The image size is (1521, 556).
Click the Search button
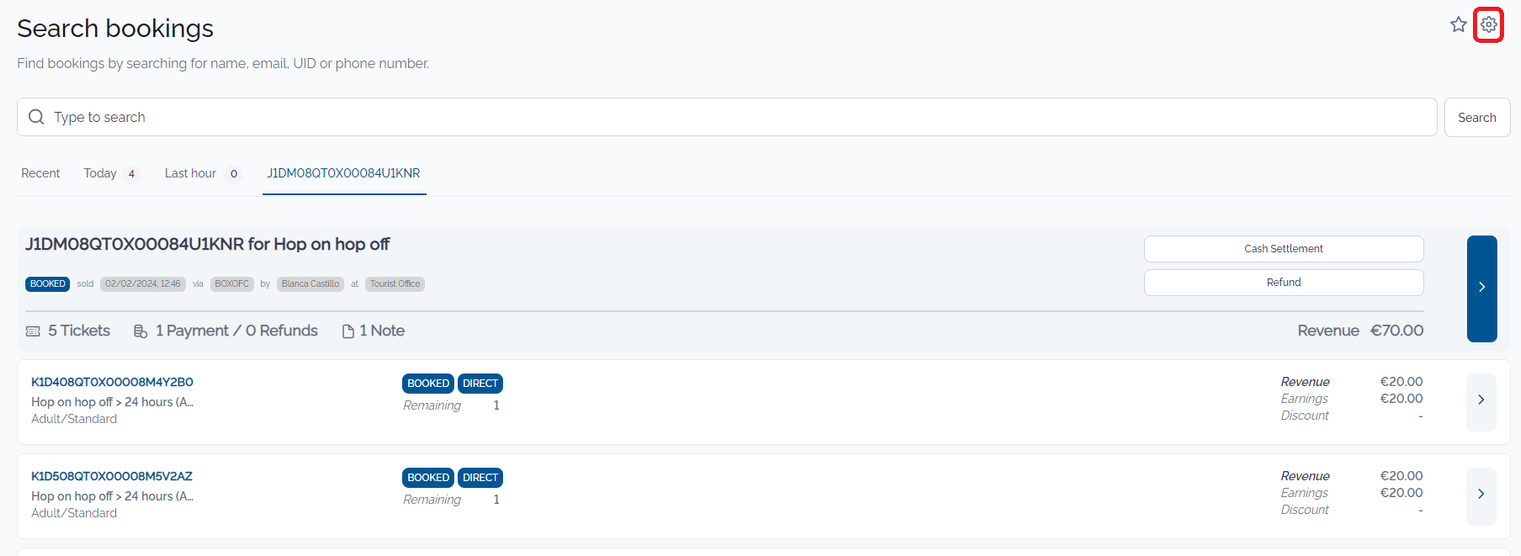coord(1477,117)
